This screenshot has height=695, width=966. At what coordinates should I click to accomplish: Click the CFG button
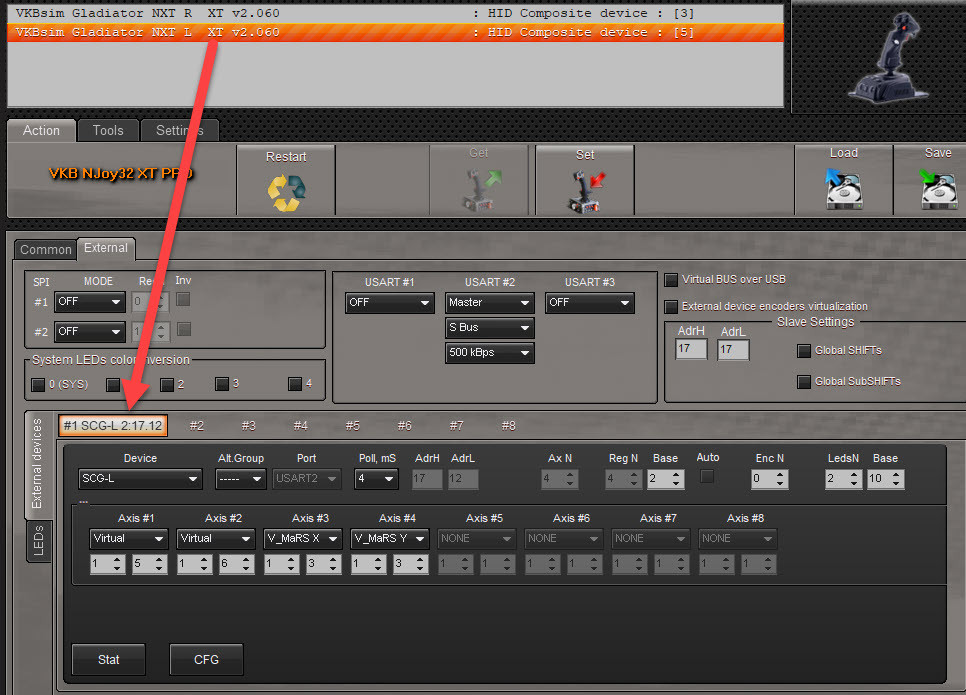pos(206,660)
